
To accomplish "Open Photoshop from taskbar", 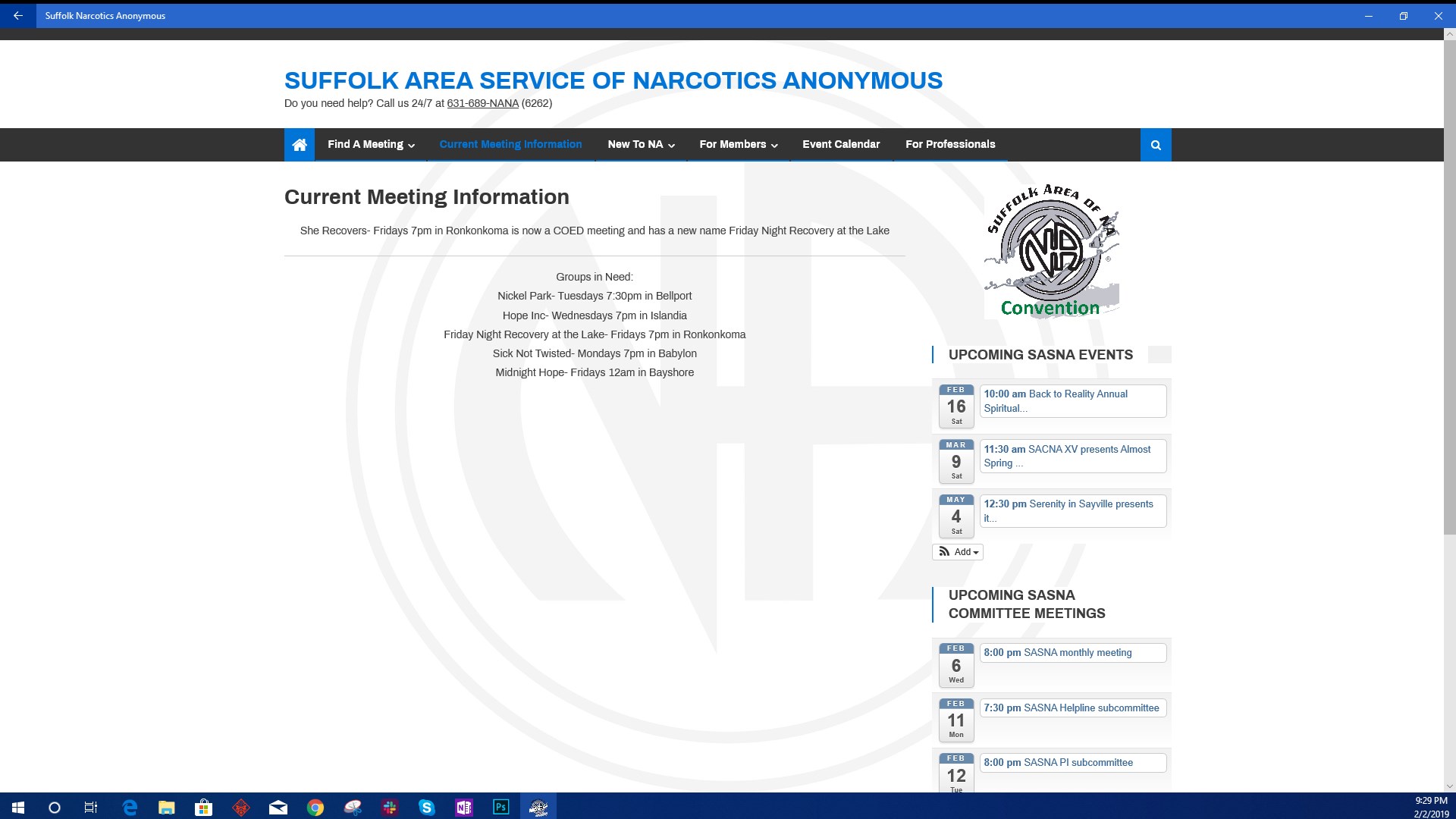I will coord(501,808).
